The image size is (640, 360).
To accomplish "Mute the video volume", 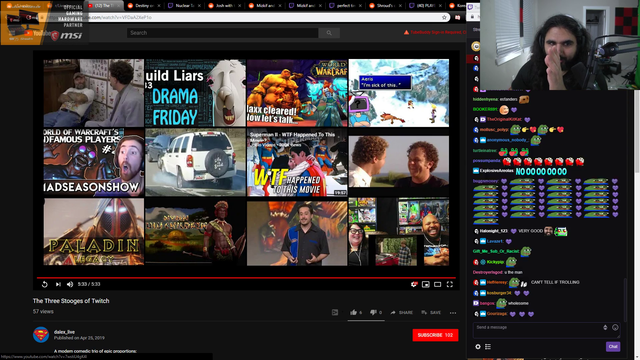I will coord(70,284).
